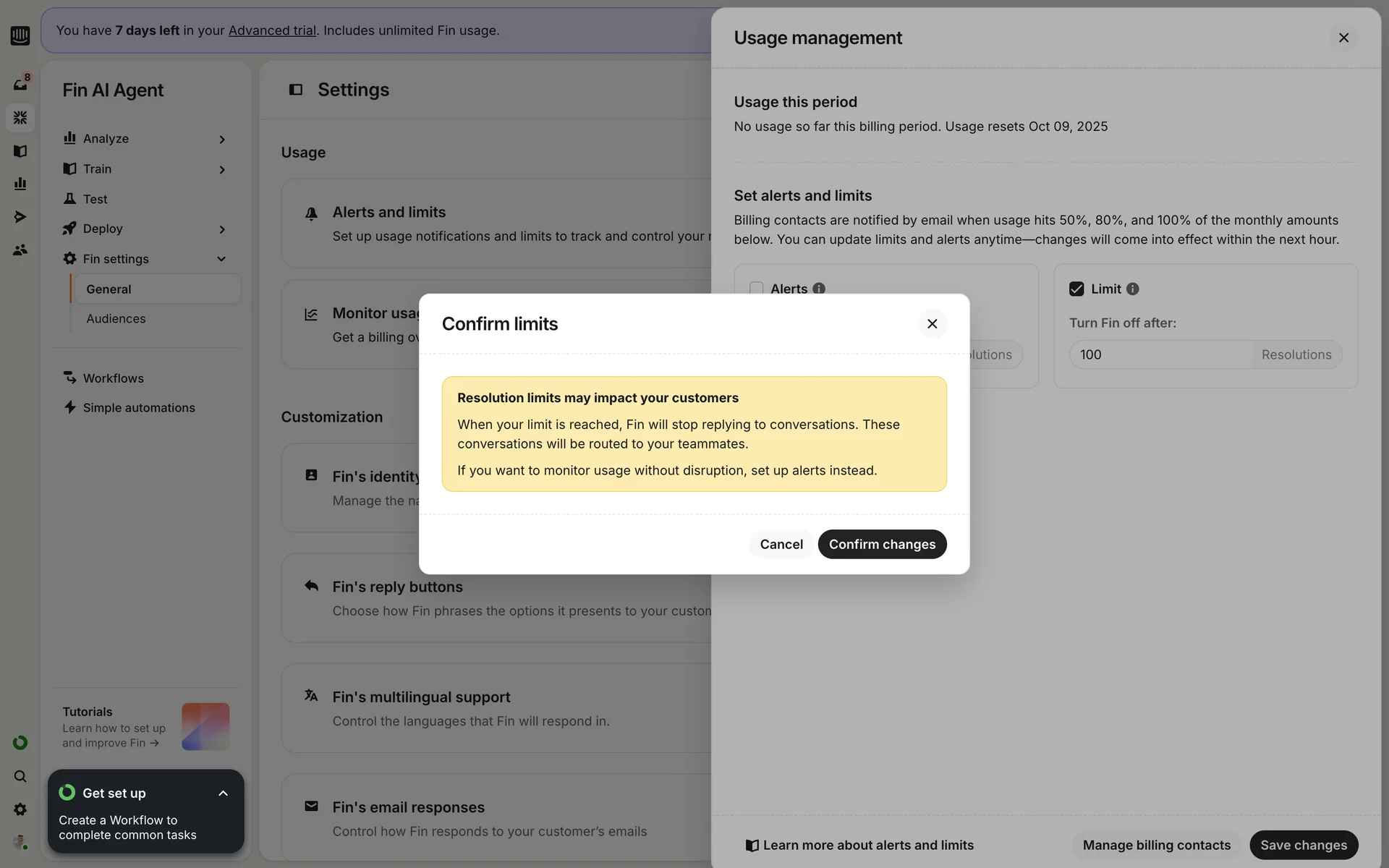1389x868 pixels.
Task: Select Audiences under Fin settings
Action: (x=116, y=319)
